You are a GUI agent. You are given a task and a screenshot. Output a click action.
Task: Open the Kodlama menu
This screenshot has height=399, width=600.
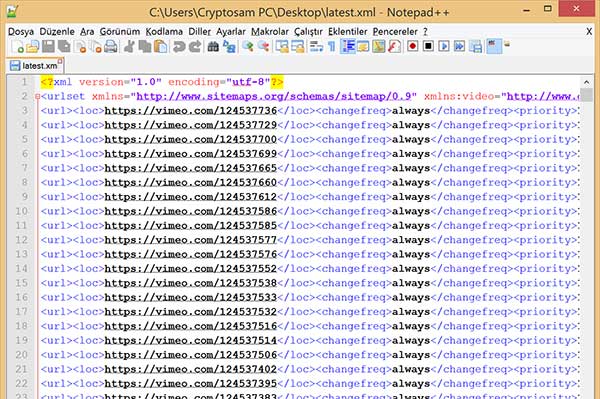(164, 31)
